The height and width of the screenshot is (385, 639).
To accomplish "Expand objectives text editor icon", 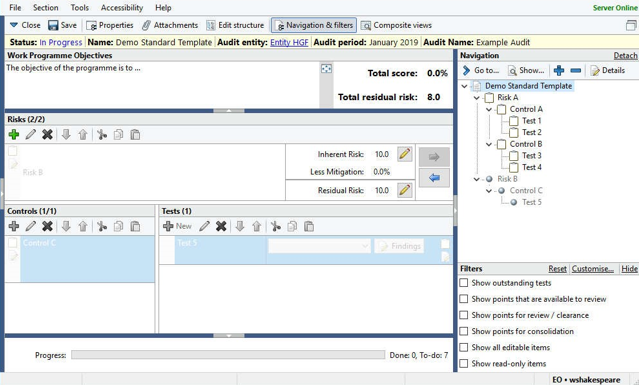I will click(326, 68).
